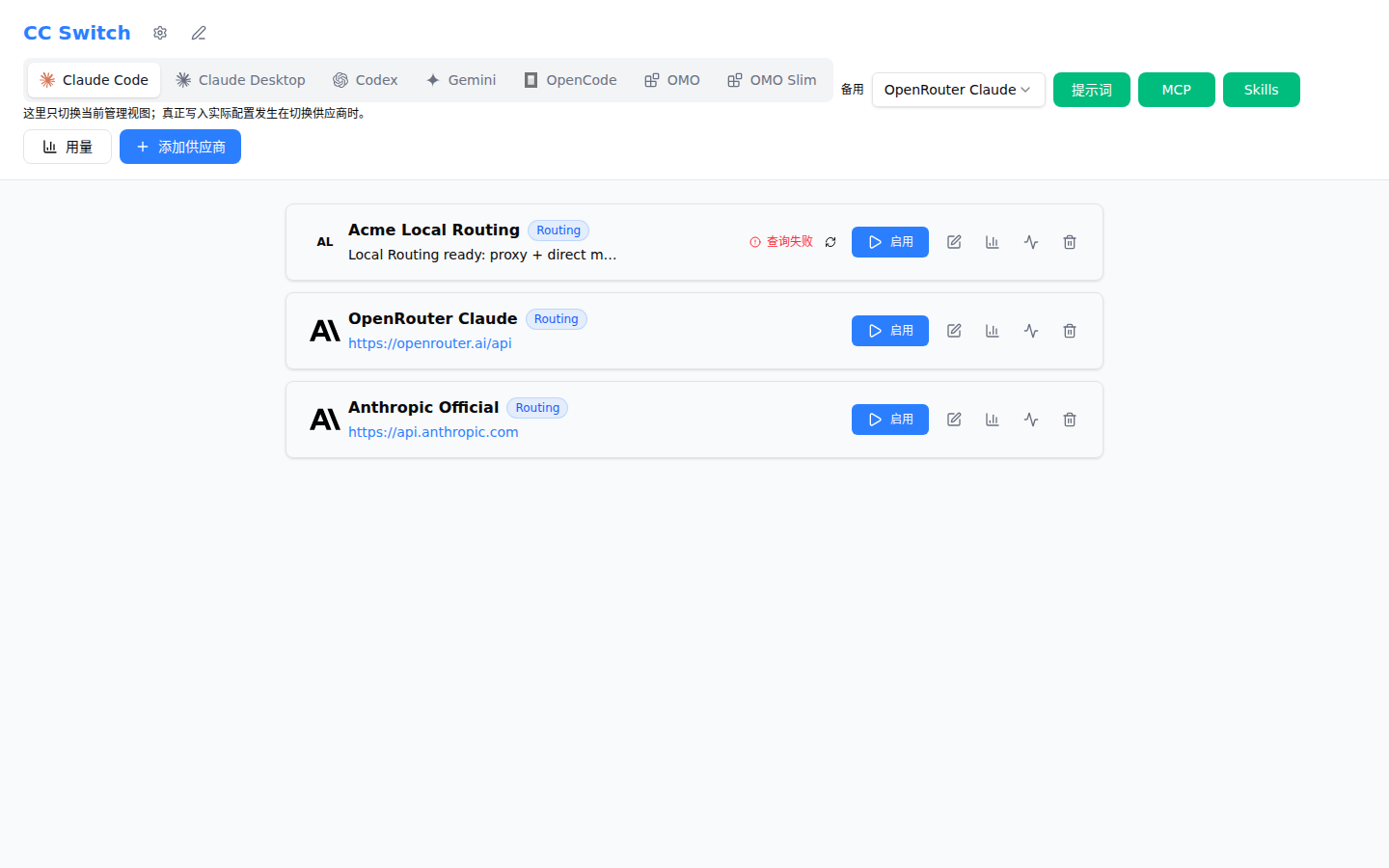
Task: Select the Codex tab
Action: tap(366, 80)
